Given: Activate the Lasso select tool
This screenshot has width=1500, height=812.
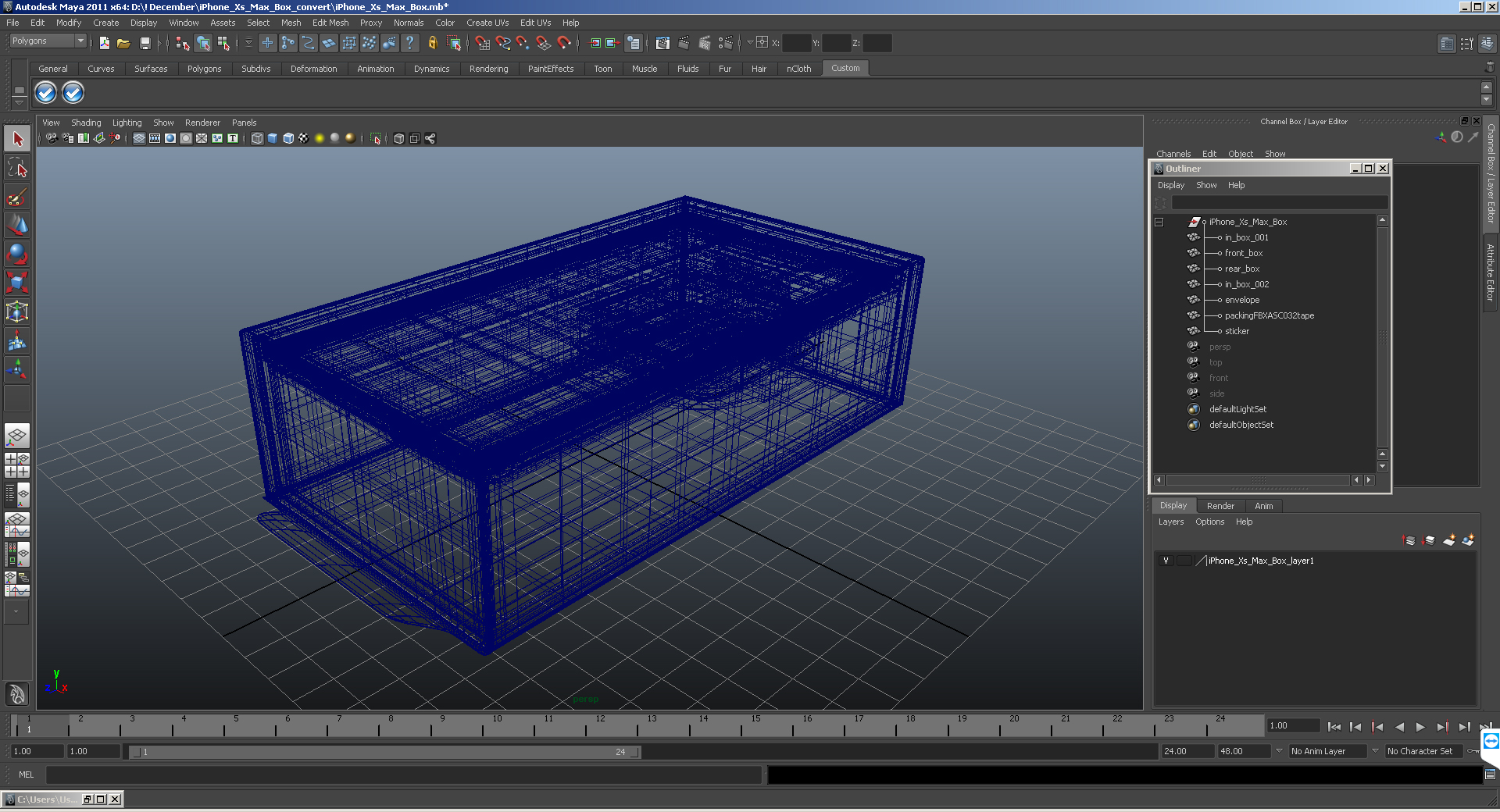Looking at the screenshot, I should tap(17, 168).
